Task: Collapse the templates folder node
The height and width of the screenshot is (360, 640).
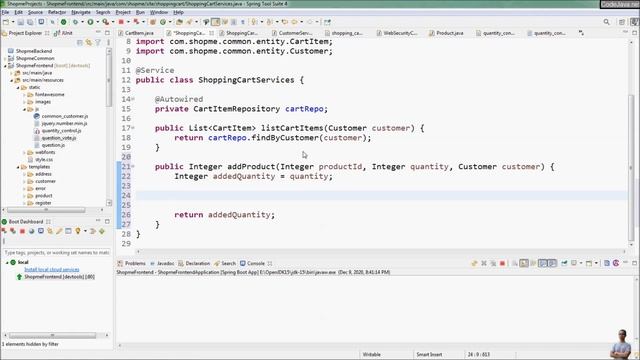Action: (18, 167)
